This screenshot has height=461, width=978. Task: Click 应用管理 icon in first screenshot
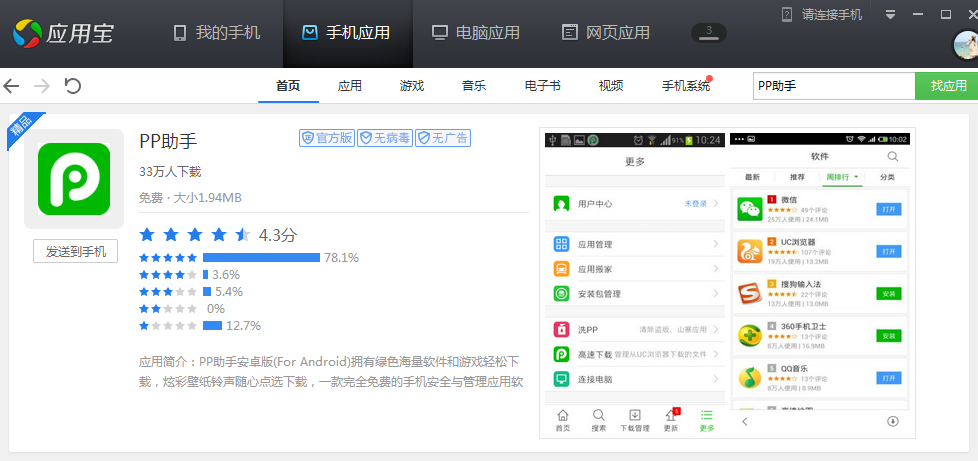point(561,244)
